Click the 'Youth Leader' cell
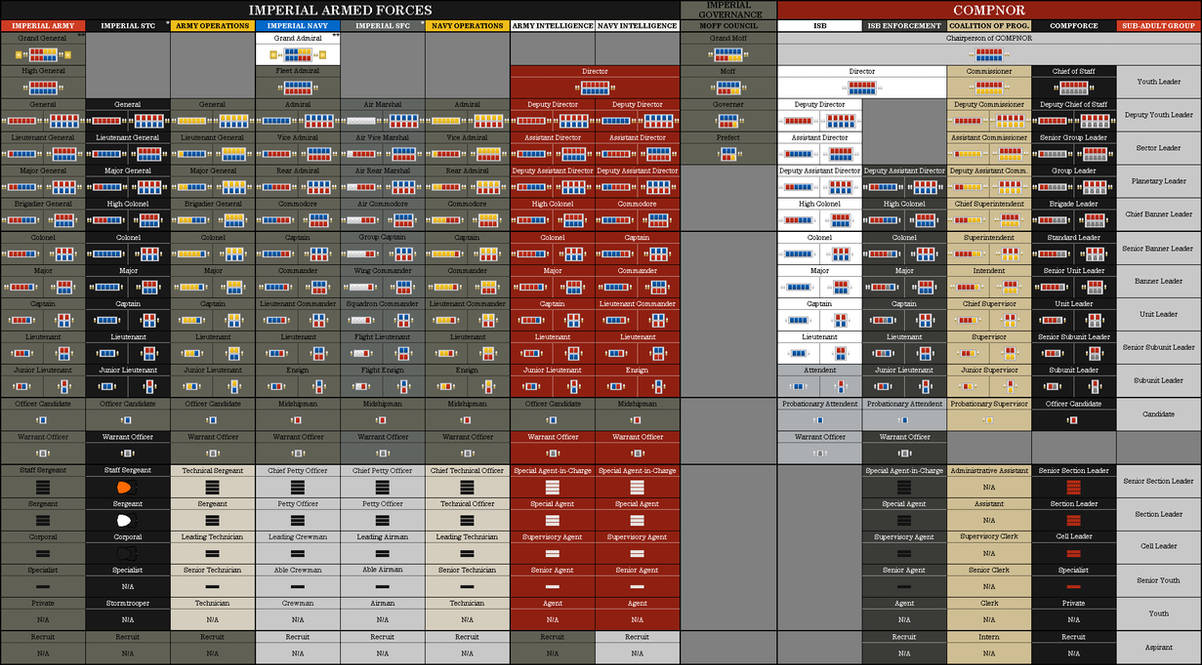1202x665 pixels. pyautogui.click(x=1159, y=82)
